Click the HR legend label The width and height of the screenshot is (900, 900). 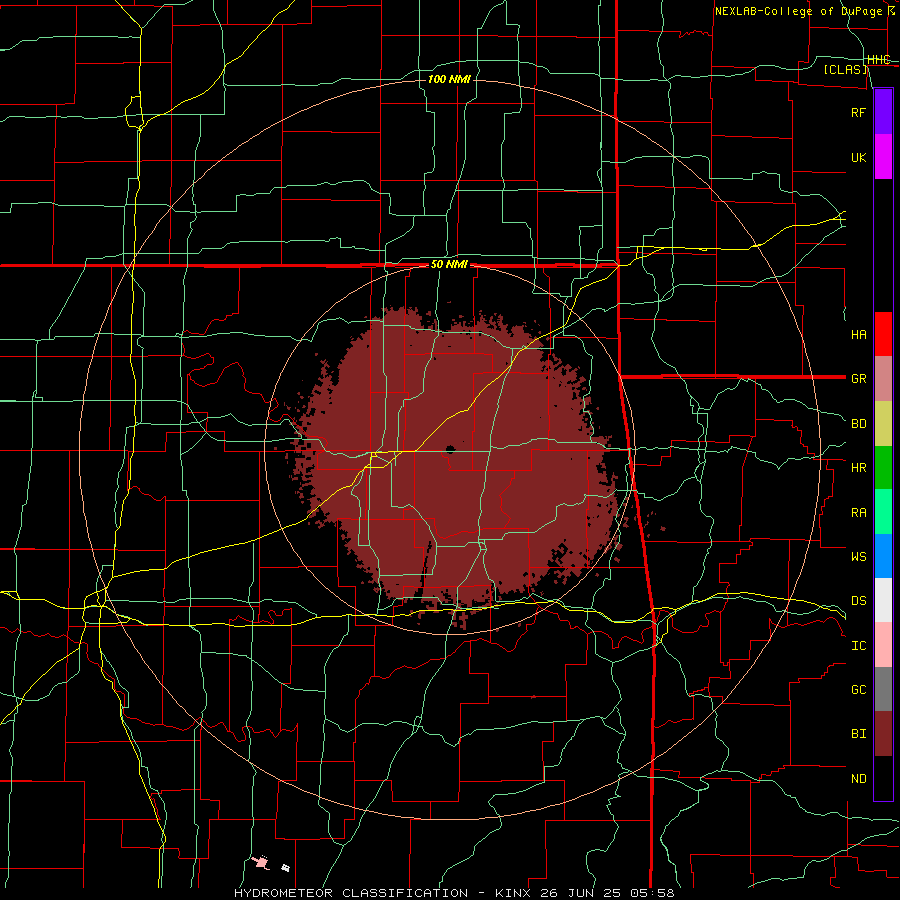(858, 468)
